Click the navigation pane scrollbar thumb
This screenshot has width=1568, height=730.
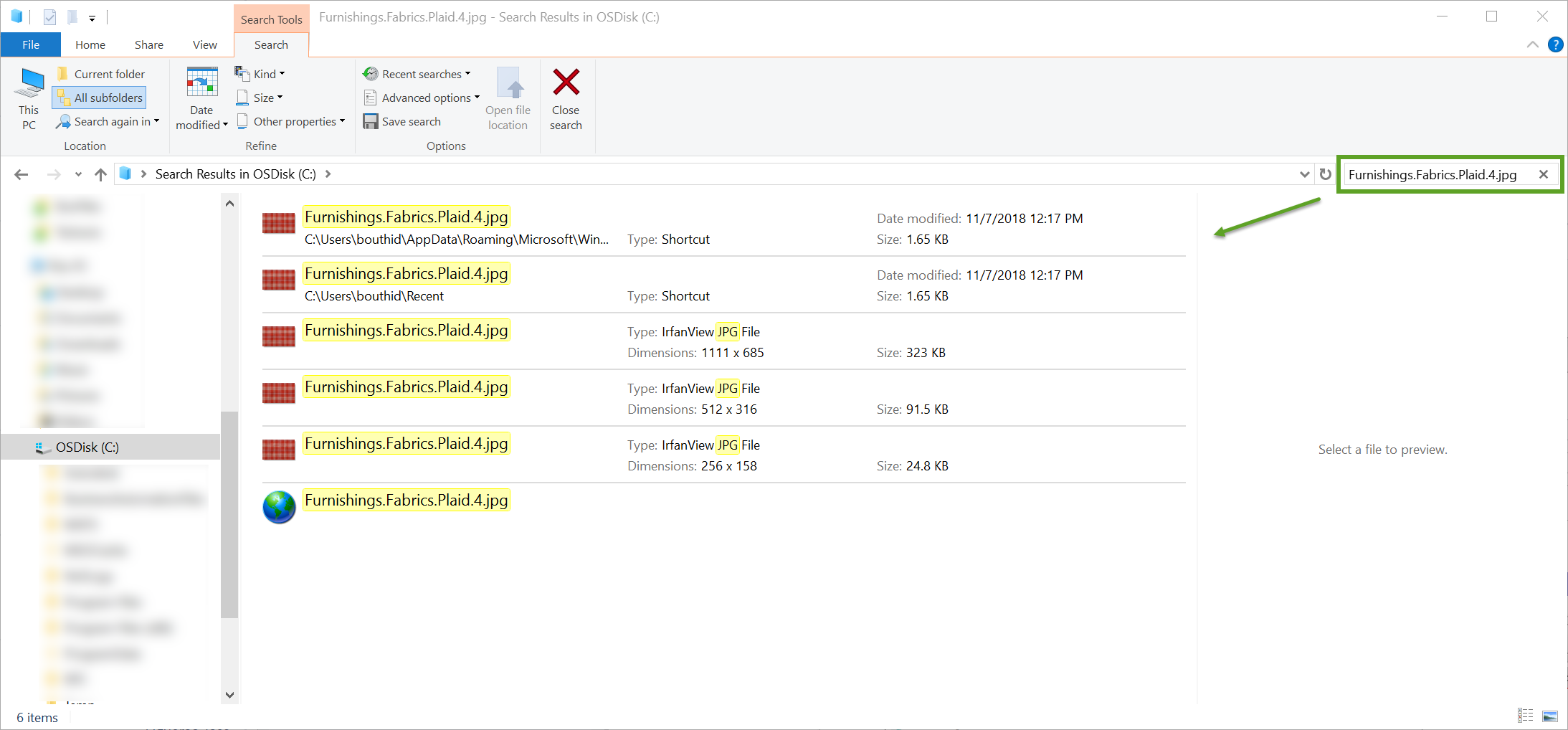pyautogui.click(x=229, y=513)
